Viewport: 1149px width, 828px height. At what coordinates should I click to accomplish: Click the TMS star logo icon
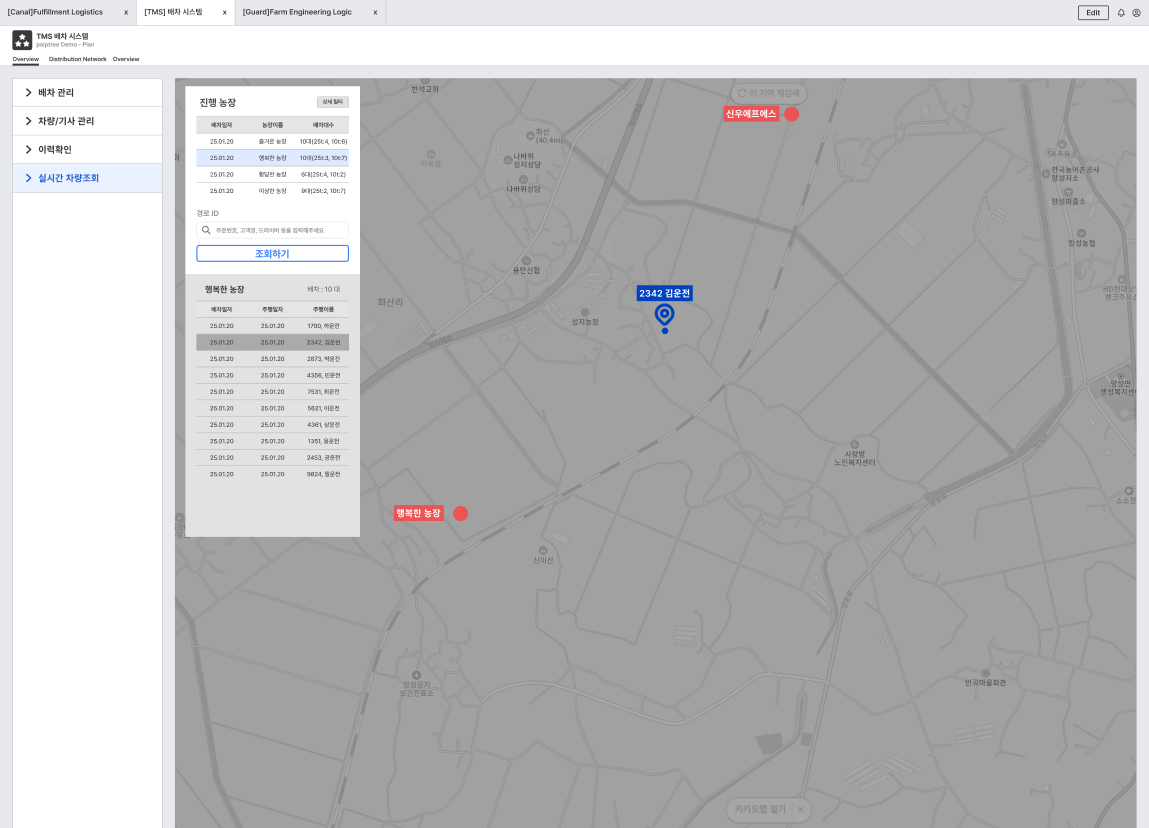pyautogui.click(x=22, y=40)
